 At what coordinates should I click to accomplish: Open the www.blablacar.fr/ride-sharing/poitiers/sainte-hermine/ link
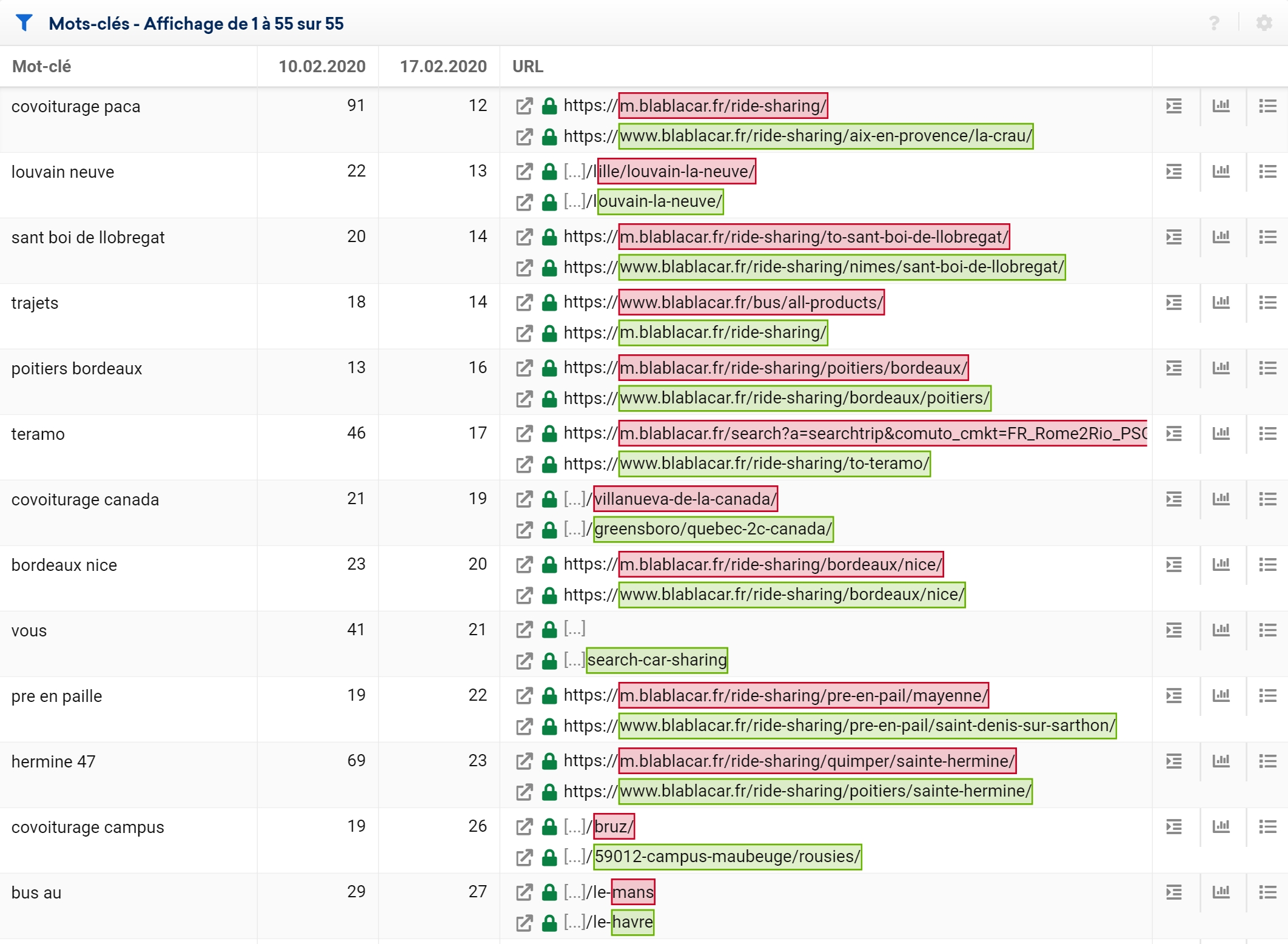[x=825, y=791]
